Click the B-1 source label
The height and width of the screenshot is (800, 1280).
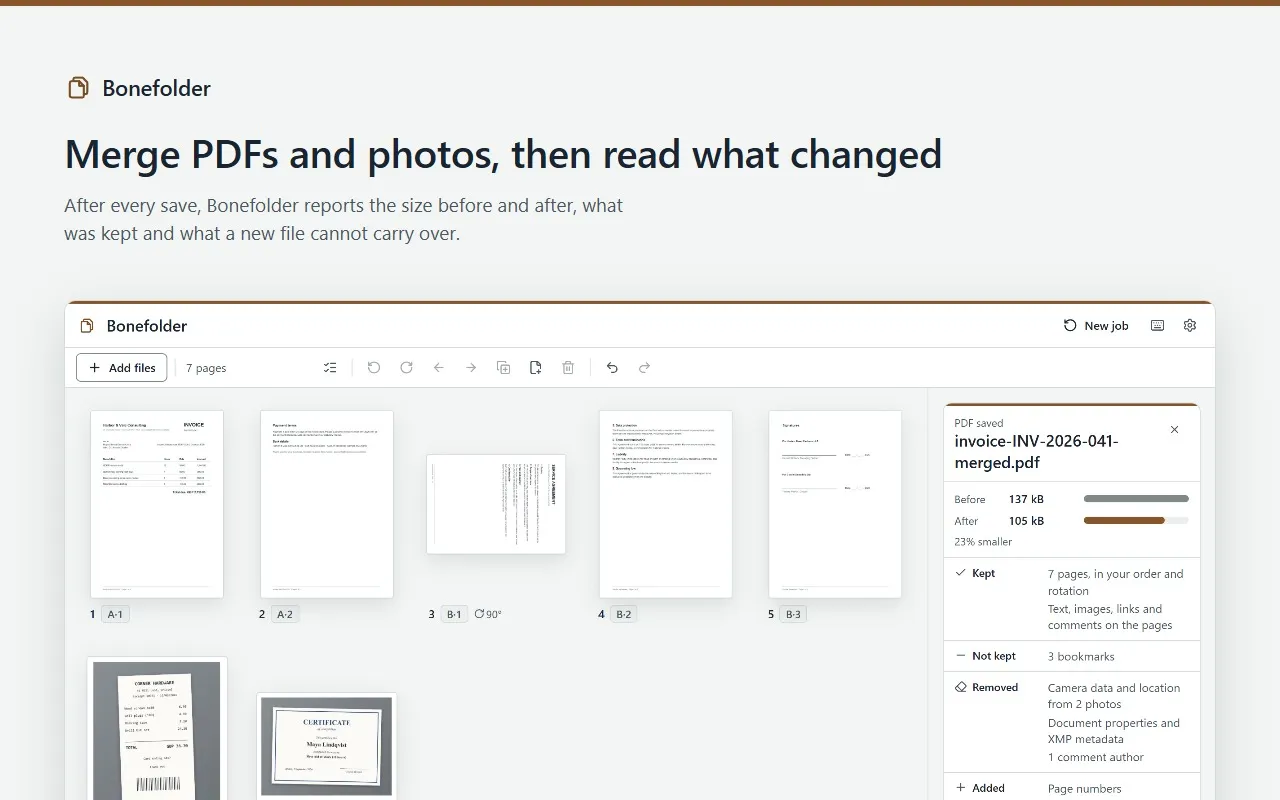454,614
